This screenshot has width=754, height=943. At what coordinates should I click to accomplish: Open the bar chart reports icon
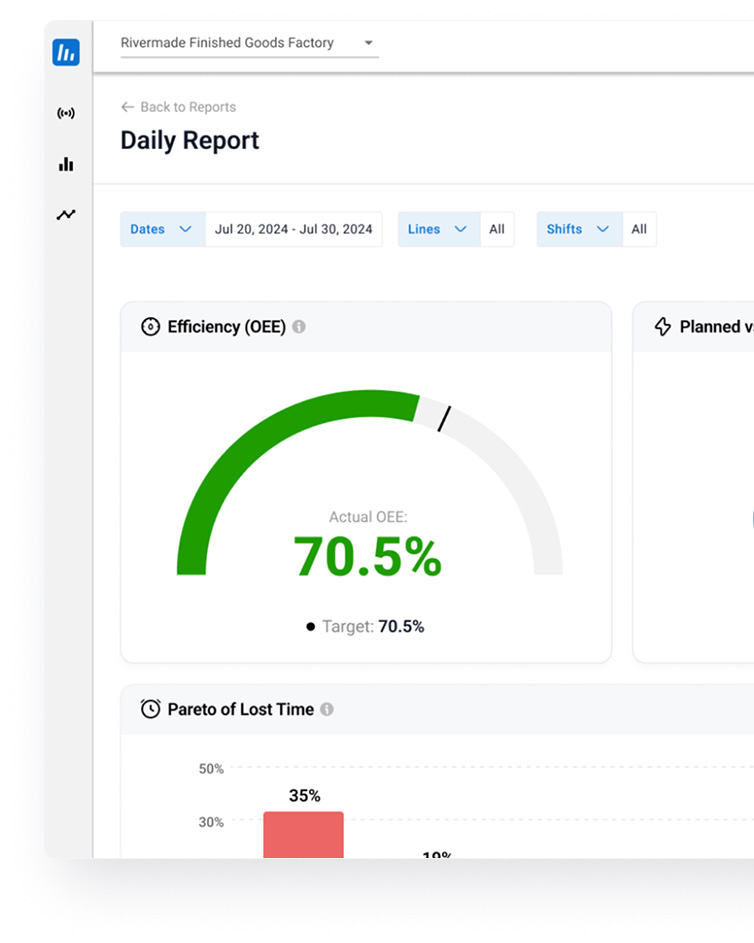click(x=66, y=164)
